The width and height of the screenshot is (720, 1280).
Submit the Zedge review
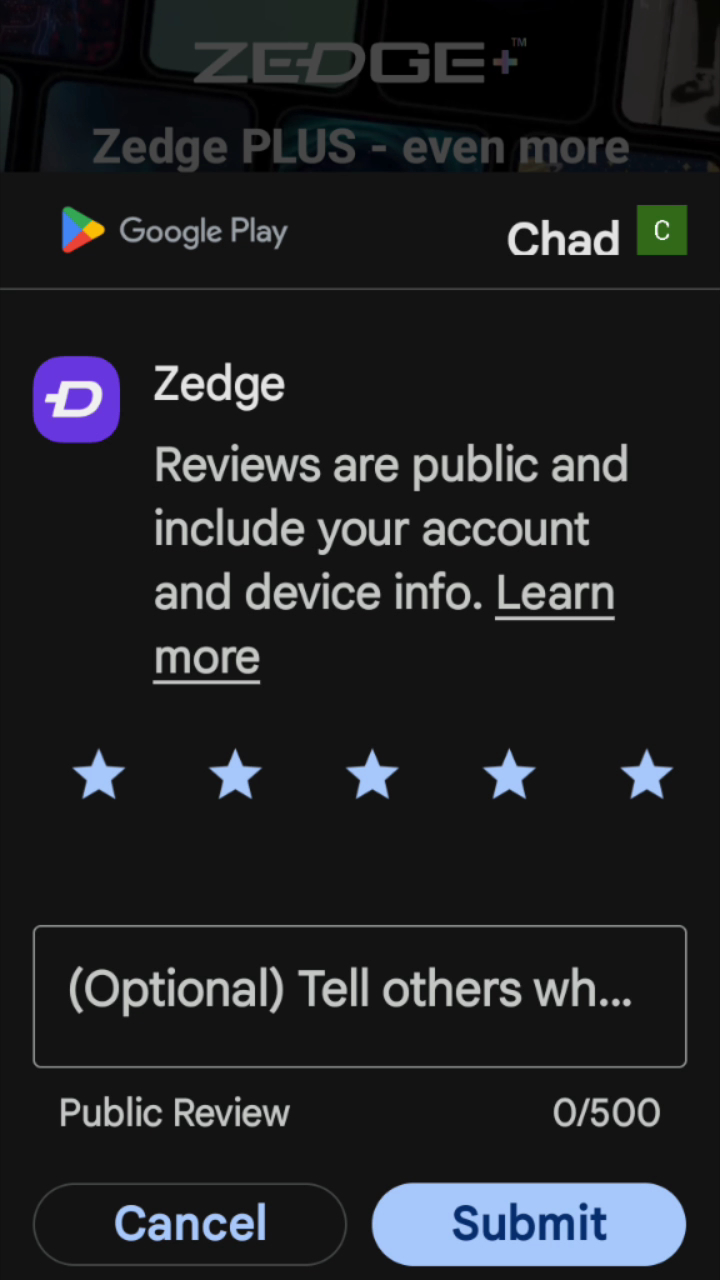529,1224
